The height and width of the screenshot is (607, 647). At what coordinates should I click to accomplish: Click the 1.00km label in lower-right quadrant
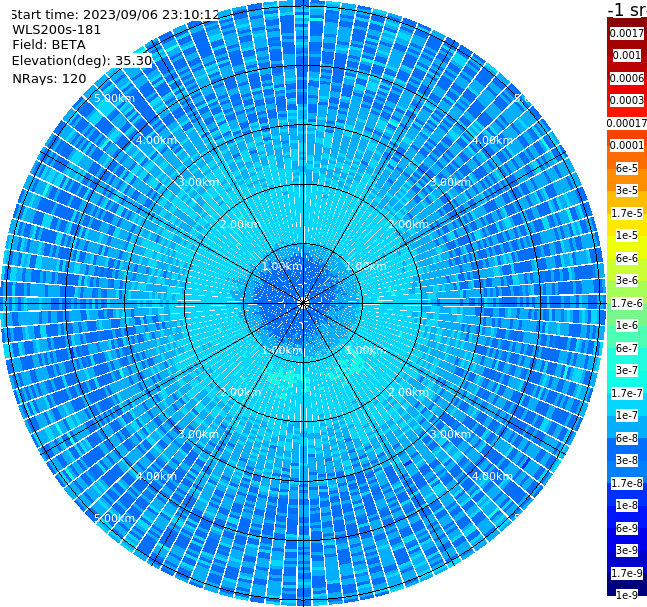(x=366, y=350)
